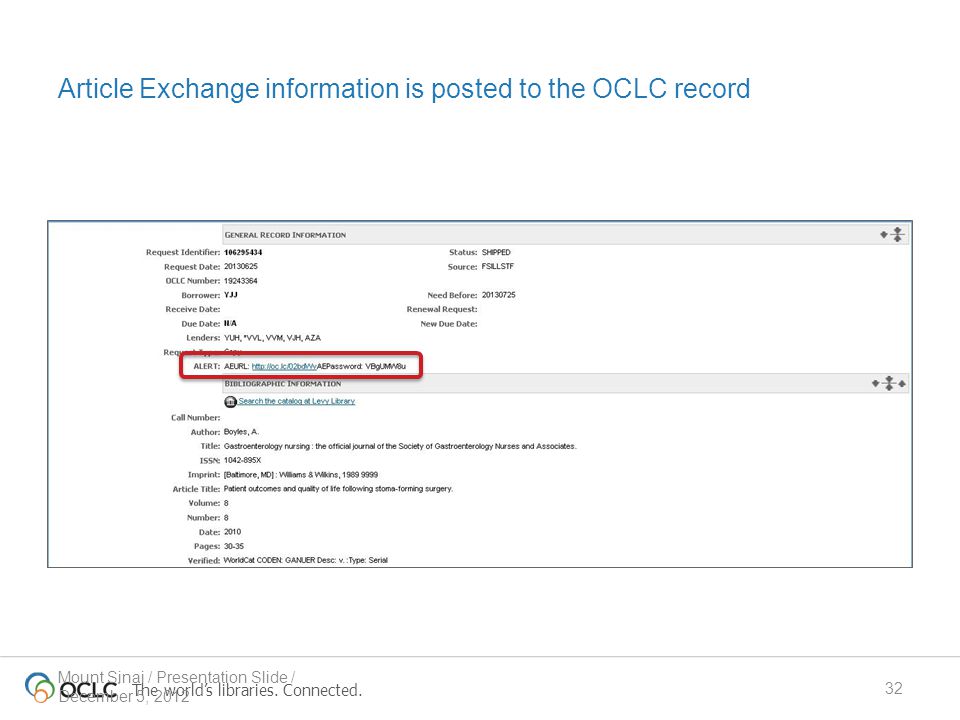Click the diamond icon right of Bibliographic Information's collapse icon
Image resolution: width=960 pixels, height=720 pixels.
(x=902, y=383)
